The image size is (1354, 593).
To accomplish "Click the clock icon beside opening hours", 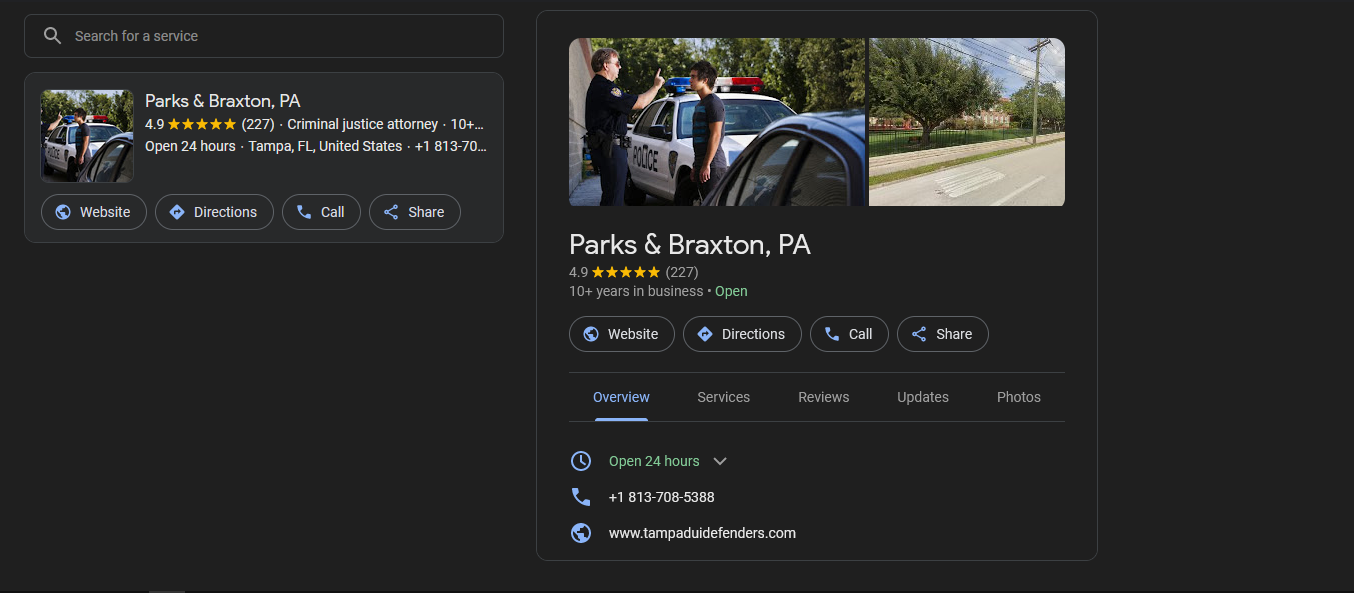I will point(581,461).
